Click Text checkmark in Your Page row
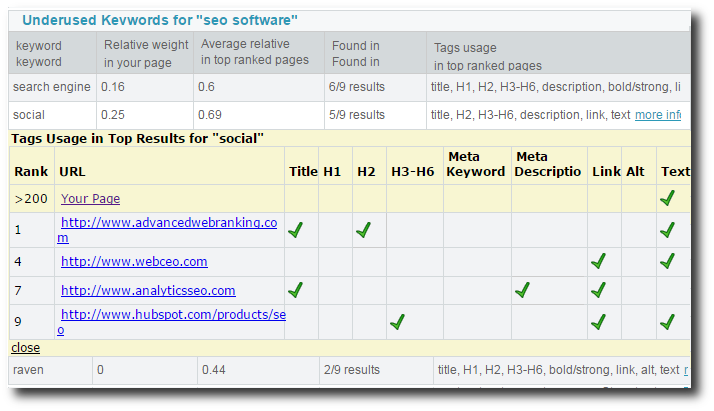Viewport: 714px width, 411px height. (x=668, y=198)
